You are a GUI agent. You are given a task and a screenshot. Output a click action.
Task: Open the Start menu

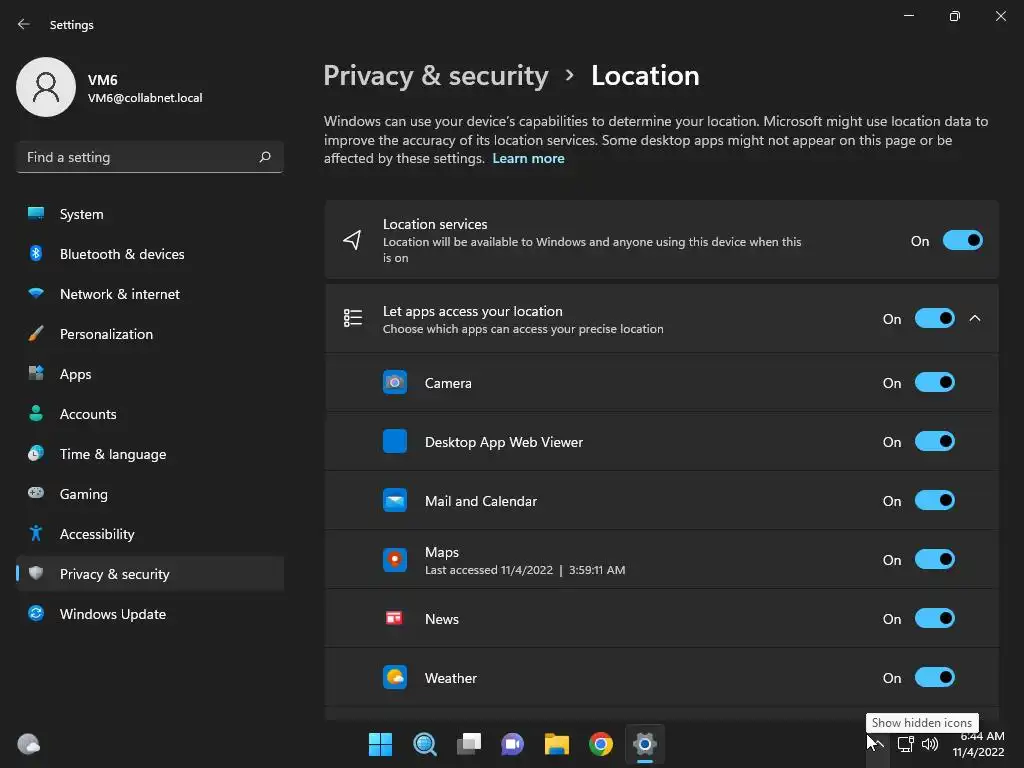tap(380, 744)
